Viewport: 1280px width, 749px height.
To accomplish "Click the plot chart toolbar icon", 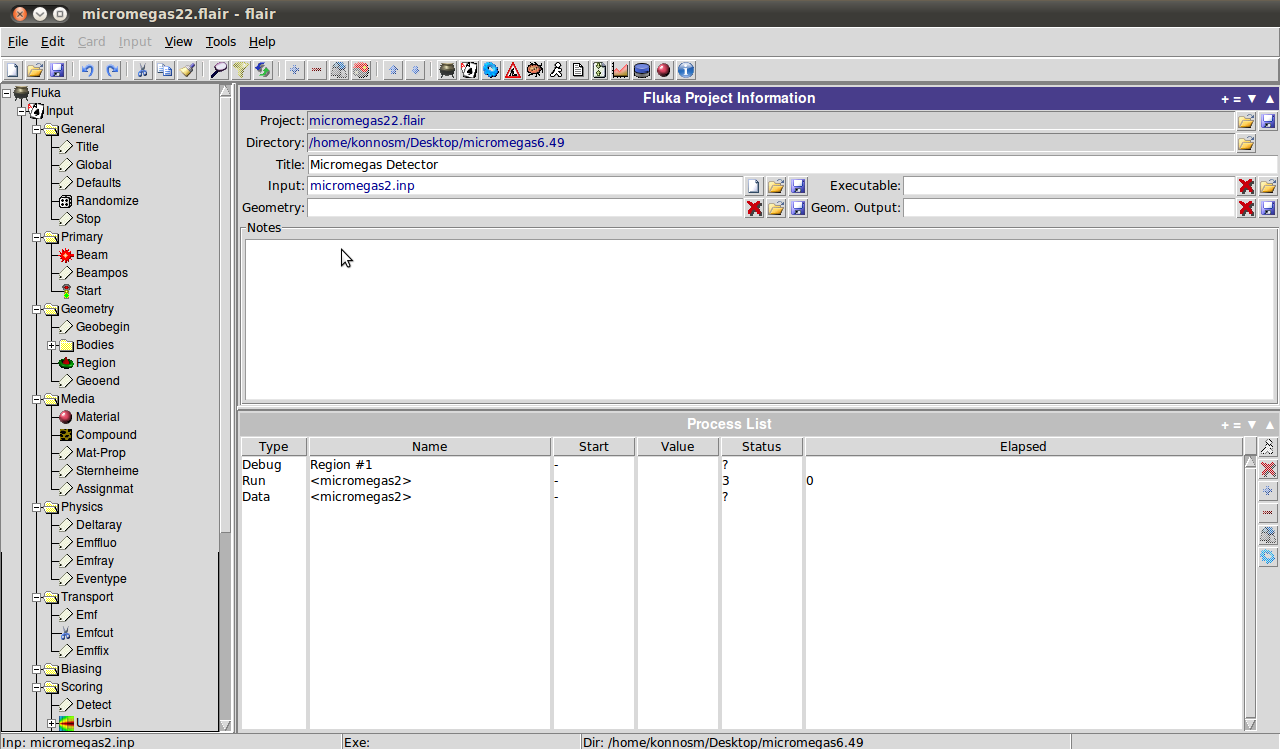I will point(621,70).
